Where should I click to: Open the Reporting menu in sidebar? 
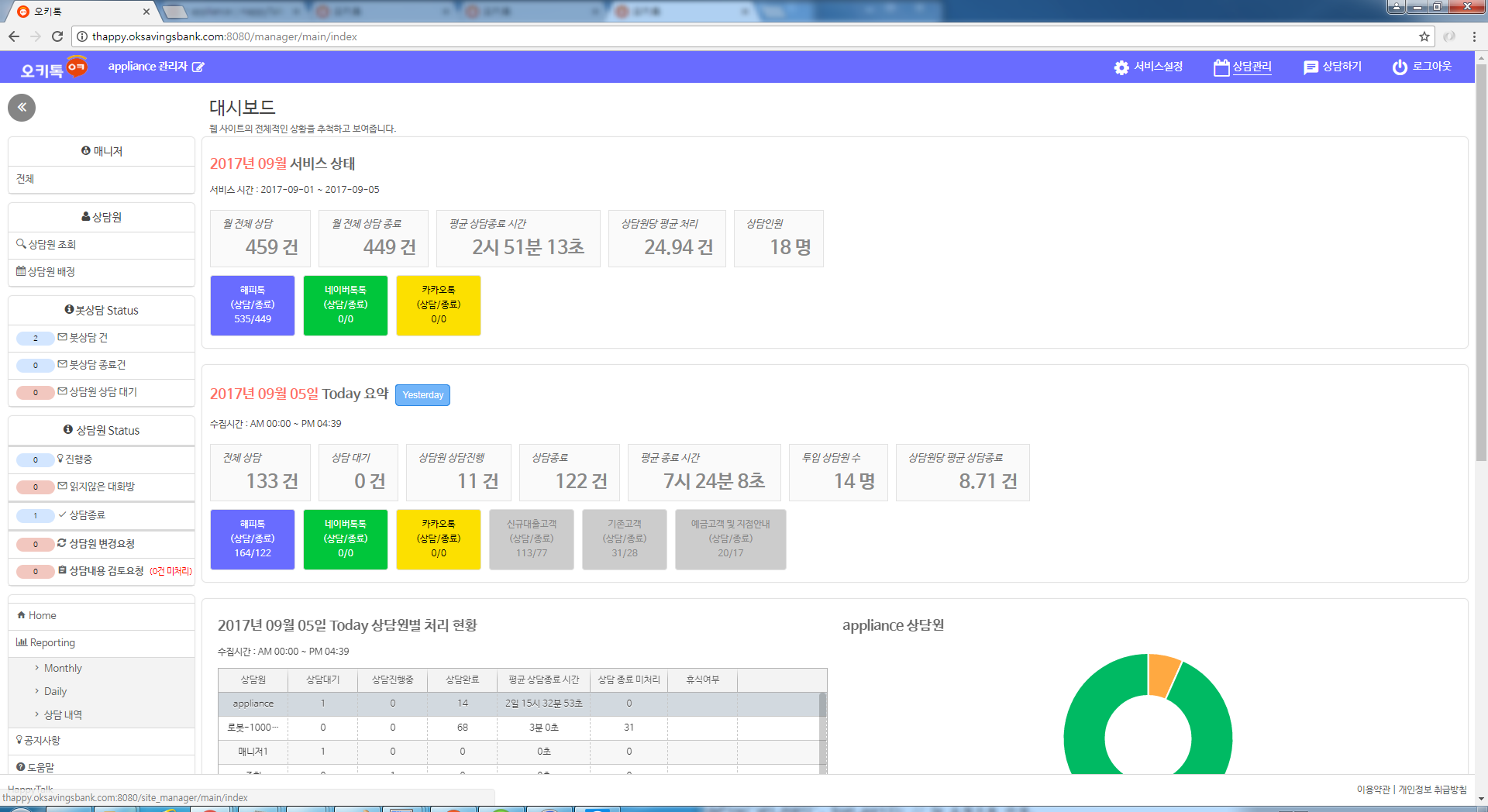pyautogui.click(x=52, y=642)
